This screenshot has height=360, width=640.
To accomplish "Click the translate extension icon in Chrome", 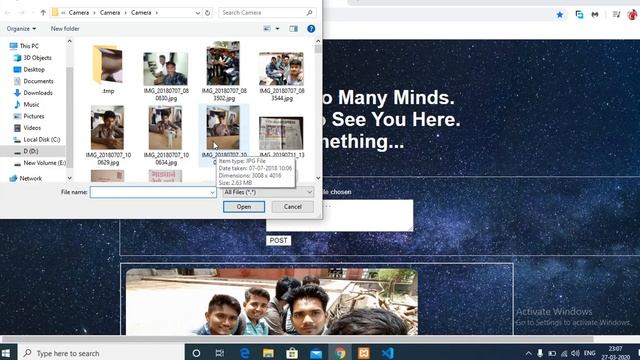I will click(x=579, y=15).
